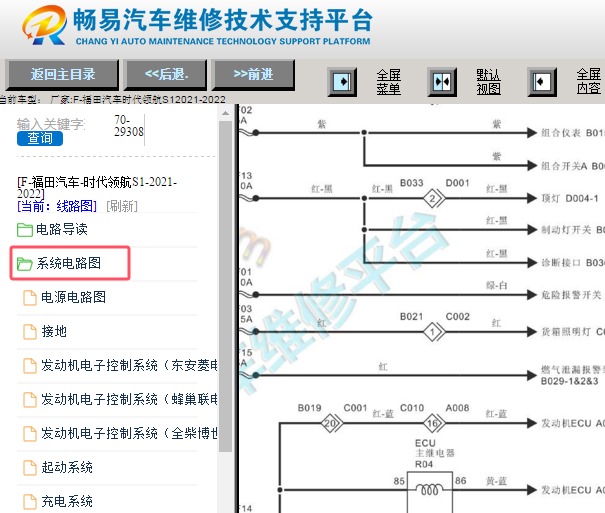Viewport: 605px width, 513px height.
Task: Click the C010 connector label
Action: (x=412, y=408)
